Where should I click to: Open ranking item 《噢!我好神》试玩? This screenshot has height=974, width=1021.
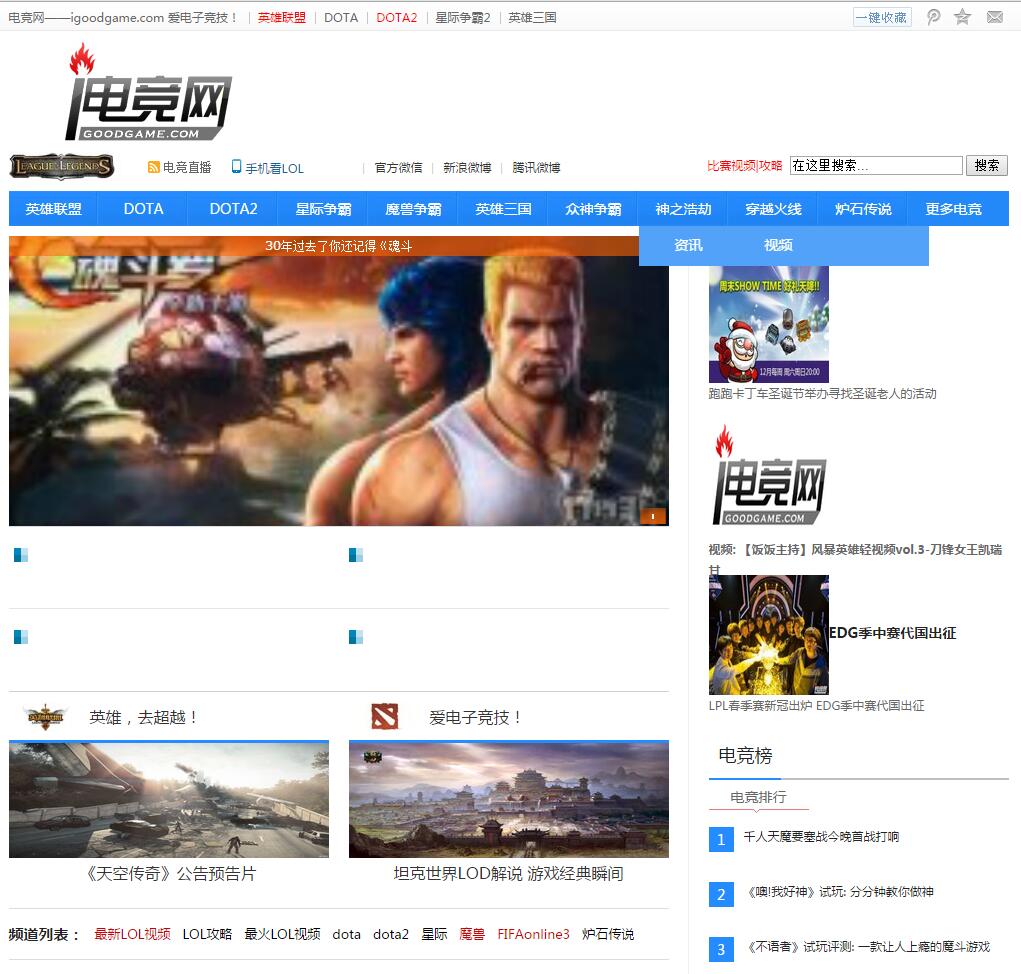(x=840, y=892)
